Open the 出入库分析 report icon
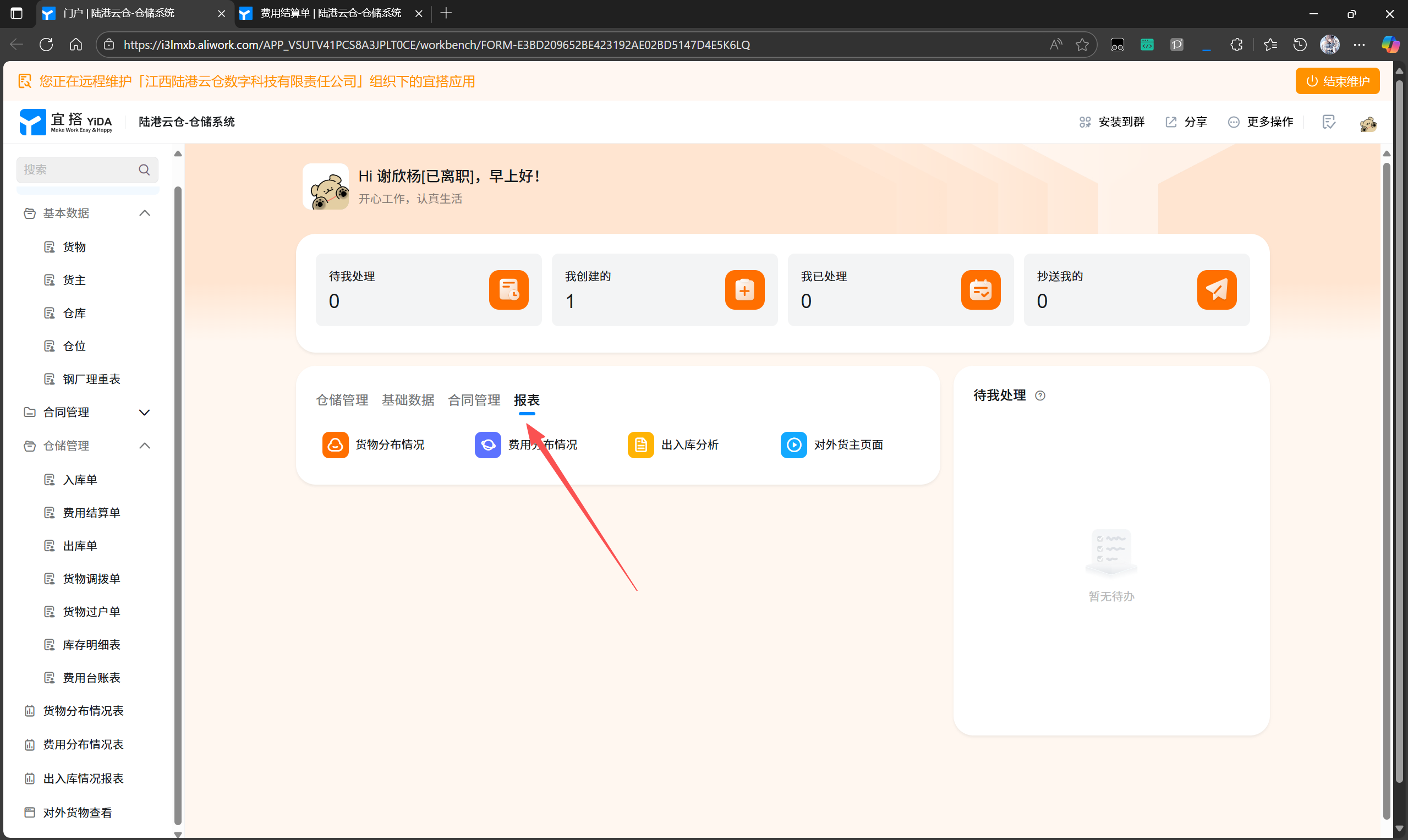 tap(640, 445)
